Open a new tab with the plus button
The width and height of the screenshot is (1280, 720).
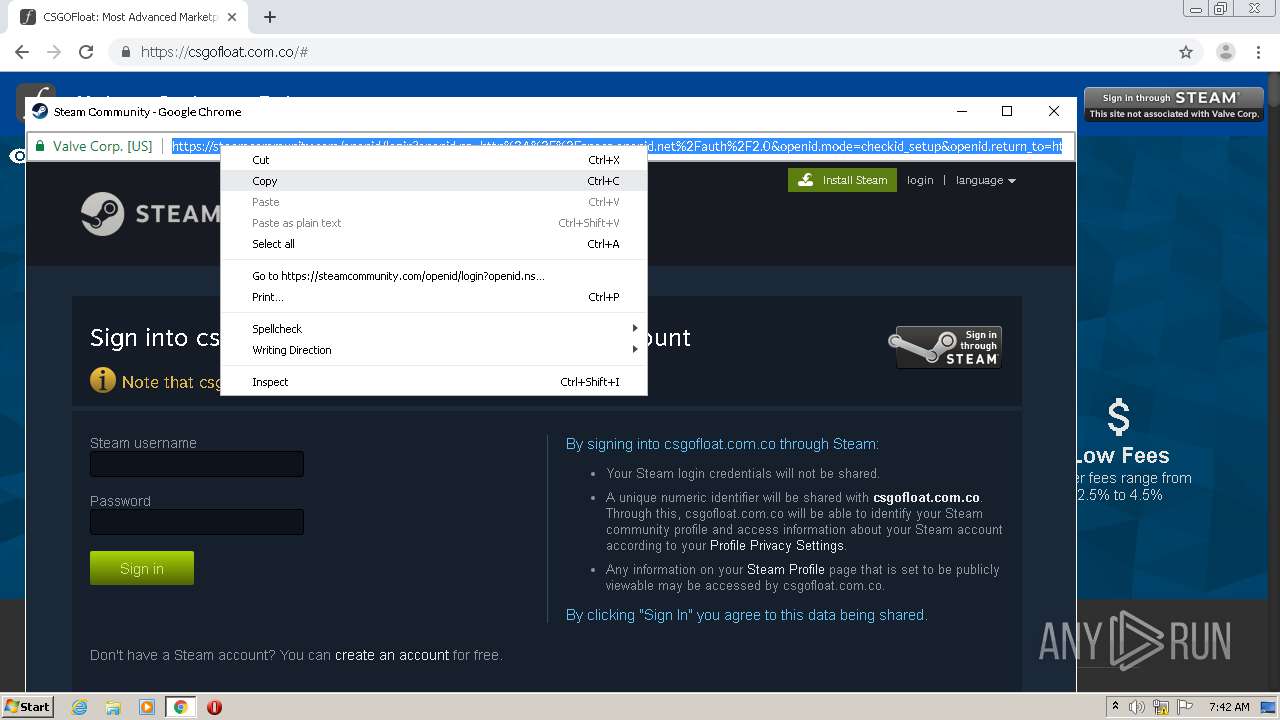[270, 17]
